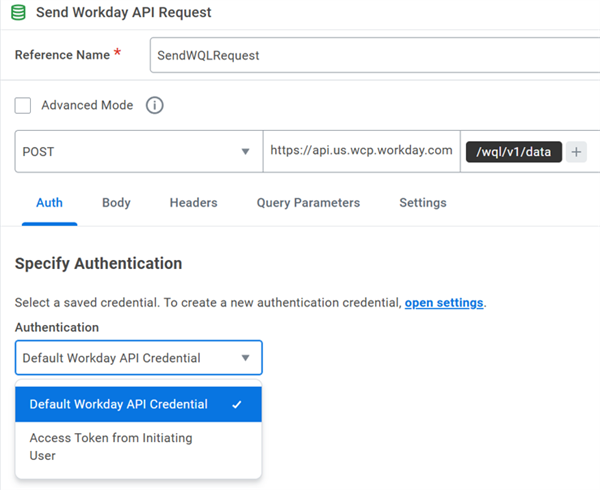This screenshot has width=600, height=490.
Task: Click the Reference Name input field
Action: 375,55
